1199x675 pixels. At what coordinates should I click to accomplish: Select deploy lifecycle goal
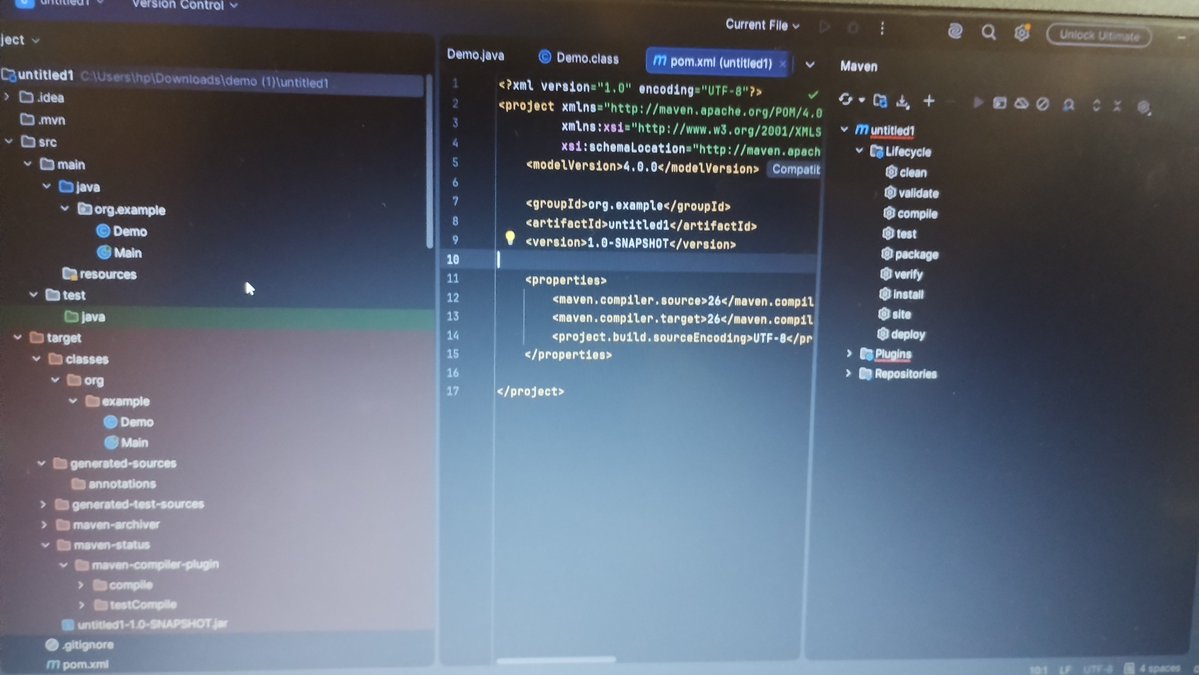tap(901, 334)
